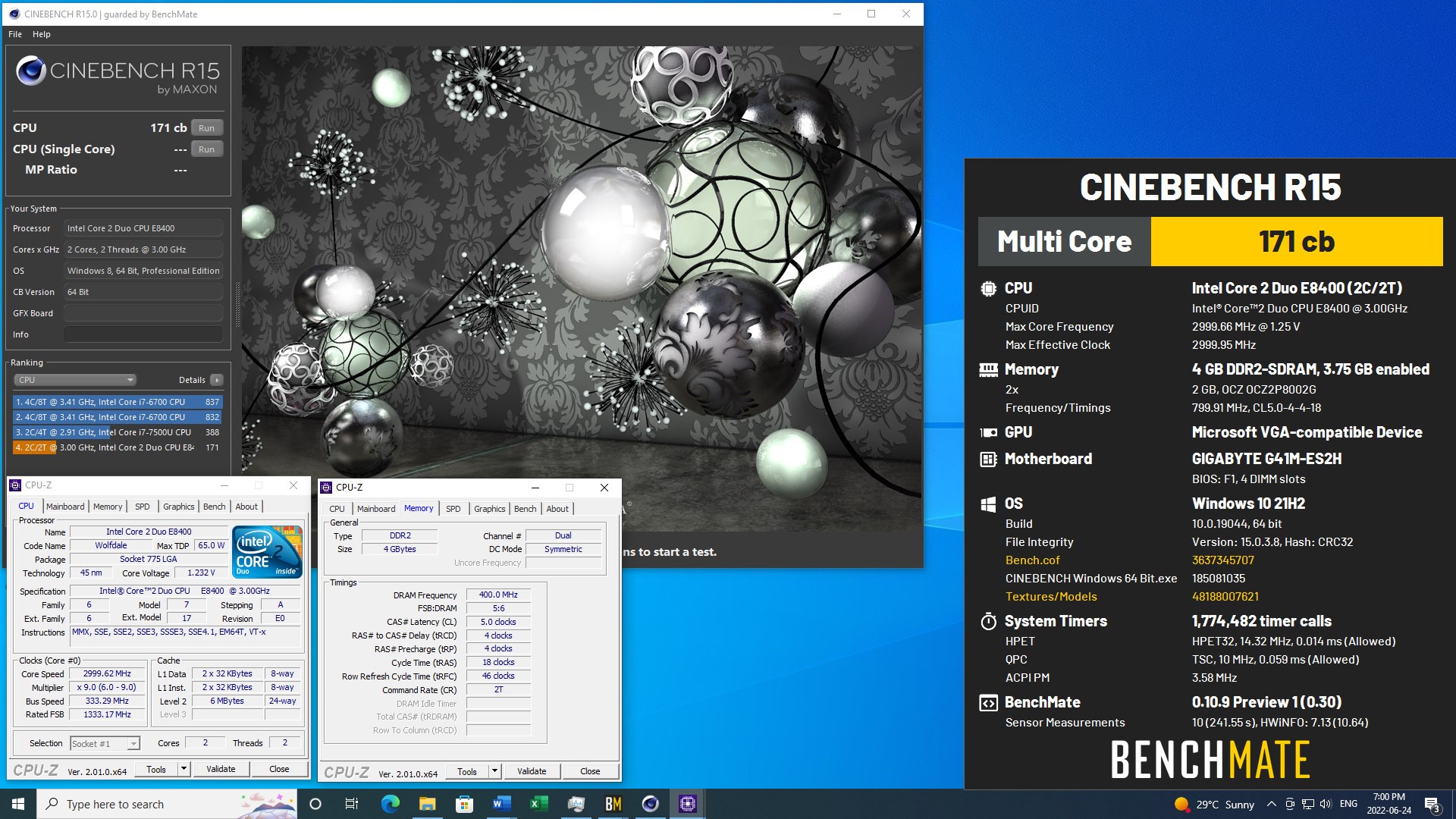Select ranking entry Core 2 Duo 171
Image resolution: width=1456 pixels, height=819 pixels.
coord(118,447)
